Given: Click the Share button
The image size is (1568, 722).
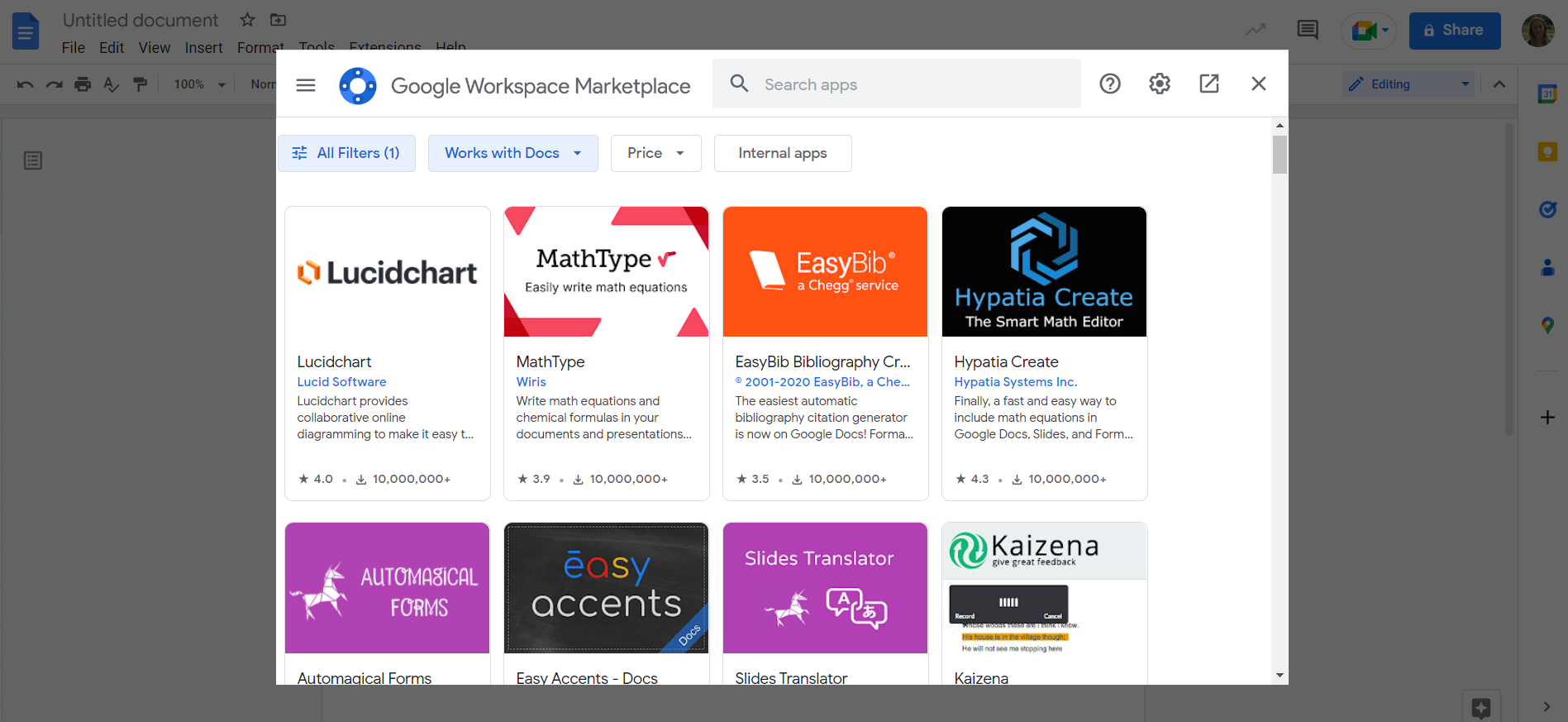Looking at the screenshot, I should click(x=1455, y=31).
